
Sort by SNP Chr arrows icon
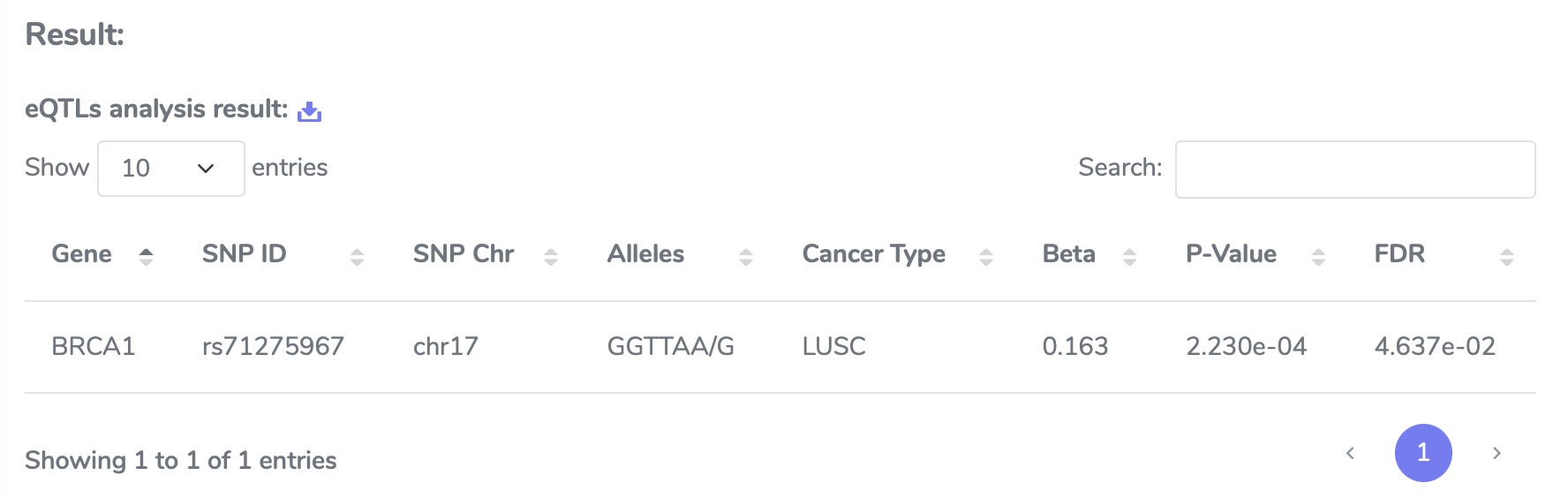551,256
